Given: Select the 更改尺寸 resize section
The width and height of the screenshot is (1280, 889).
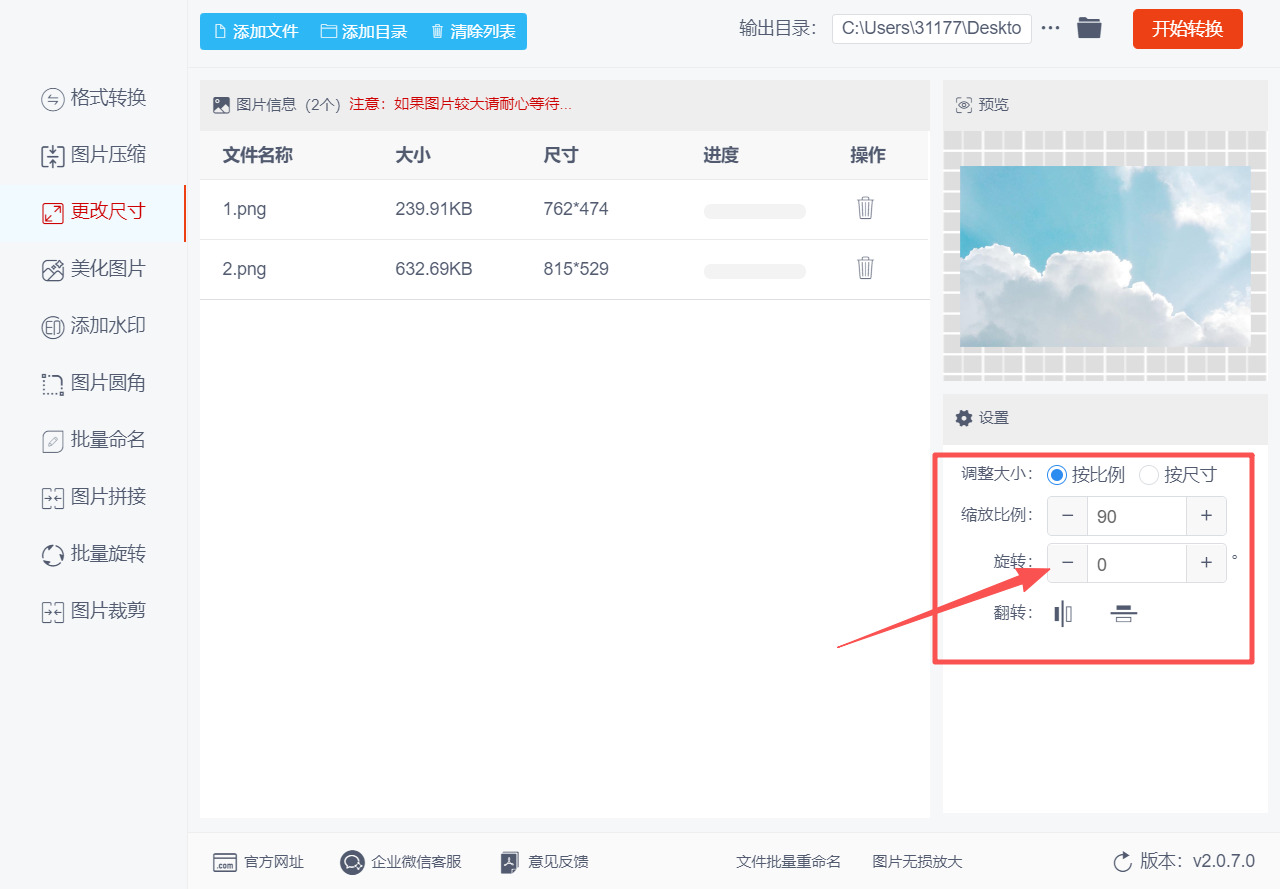Looking at the screenshot, I should pyautogui.click(x=94, y=212).
